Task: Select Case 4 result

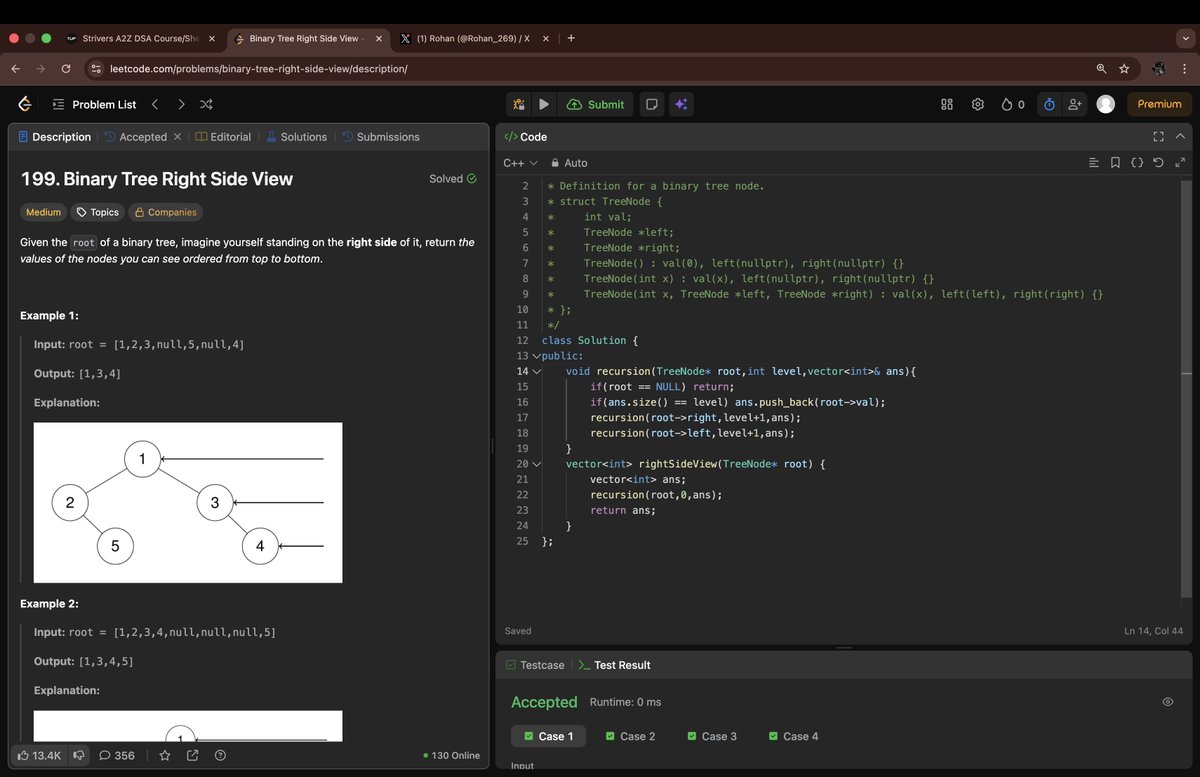Action: tap(793, 736)
